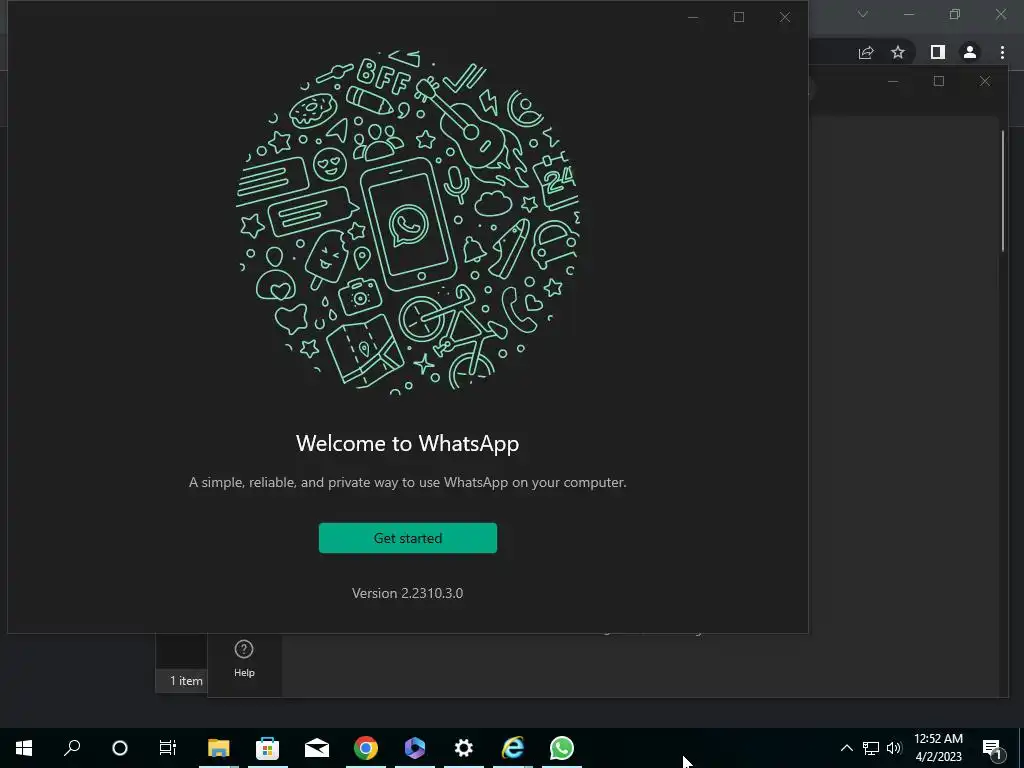Open the Windows Start menu
The height and width of the screenshot is (768, 1024).
click(x=24, y=748)
